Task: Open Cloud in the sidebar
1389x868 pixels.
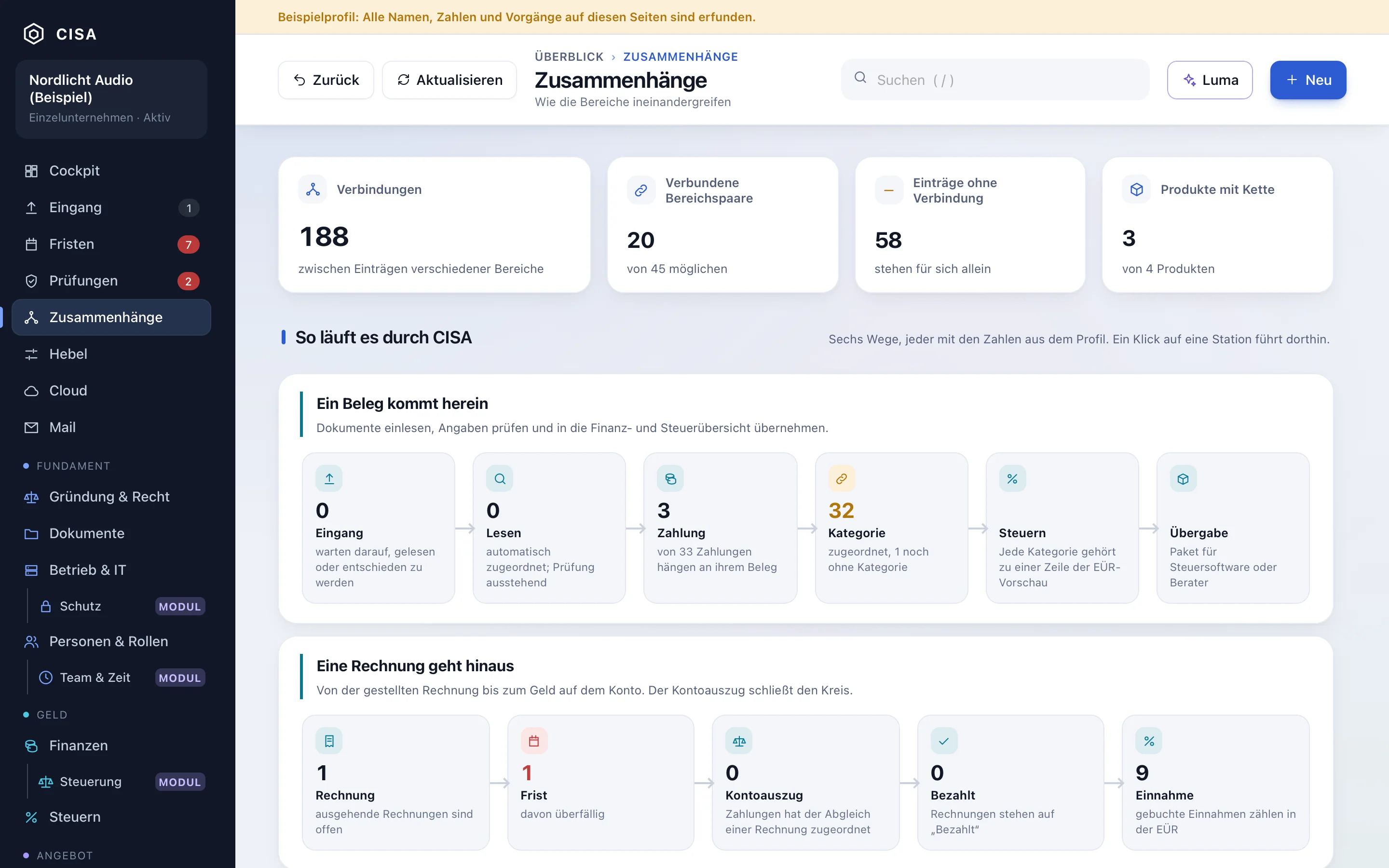Action: click(x=111, y=391)
